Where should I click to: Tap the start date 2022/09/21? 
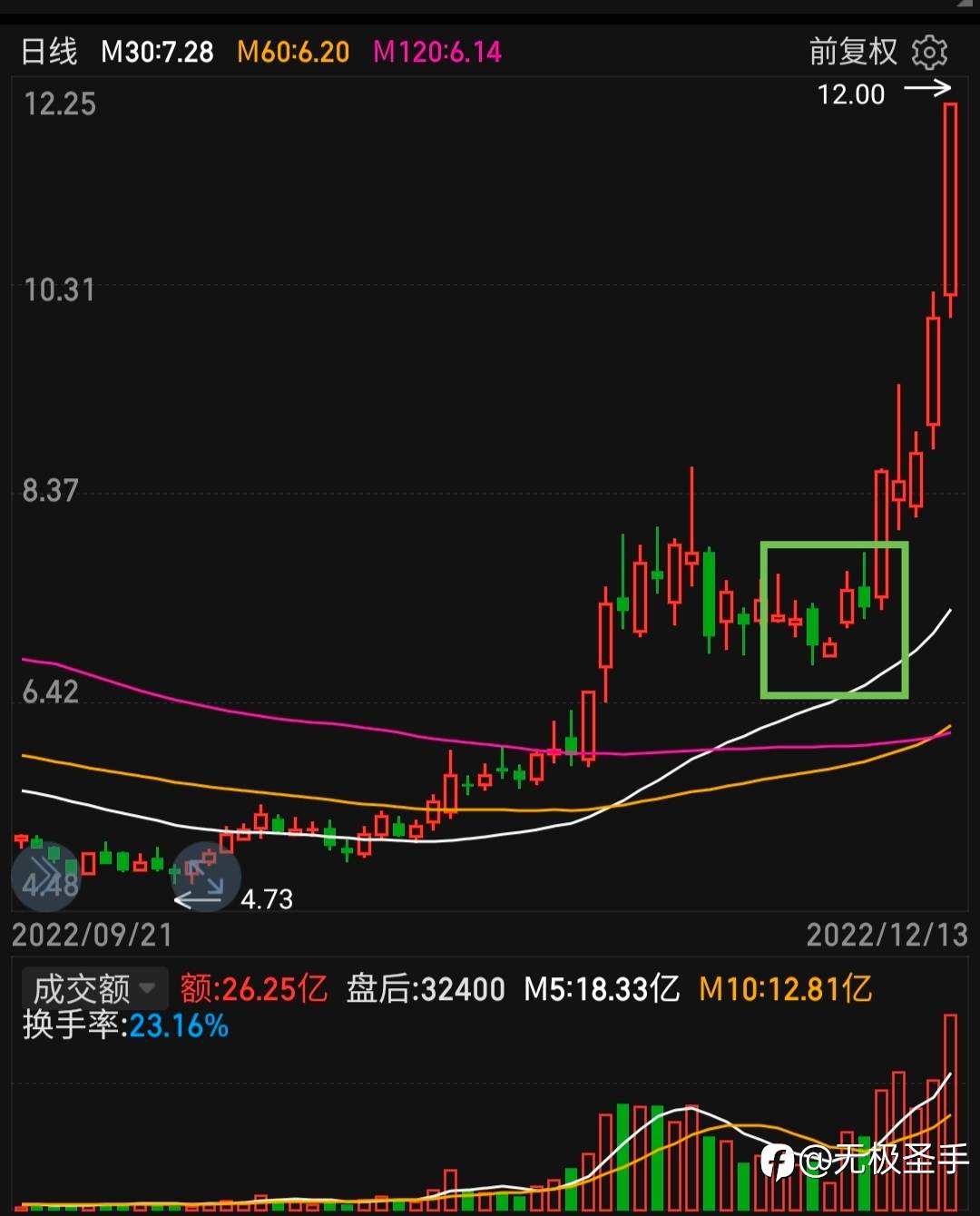[92, 935]
